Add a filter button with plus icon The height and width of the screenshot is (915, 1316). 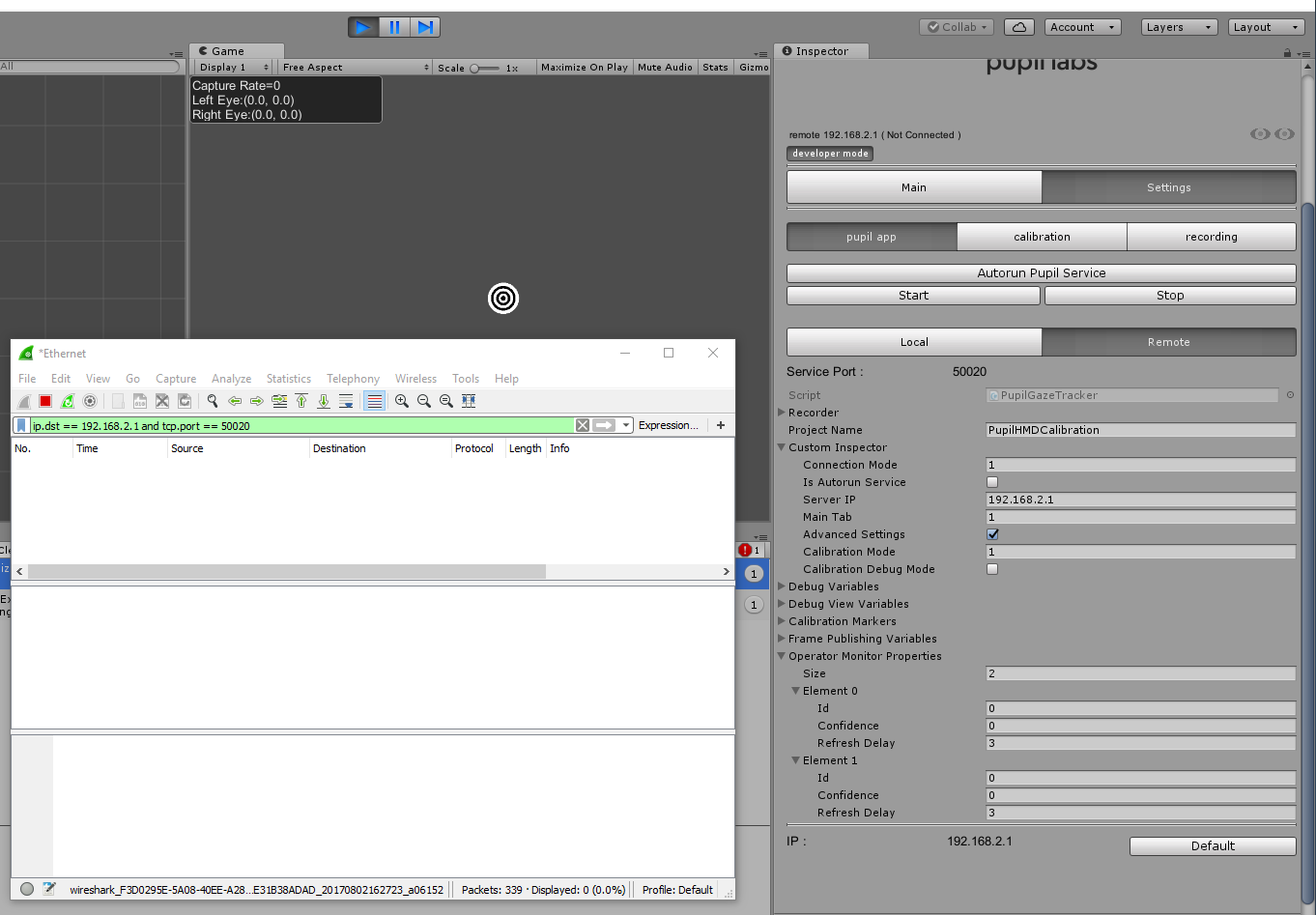tap(721, 425)
